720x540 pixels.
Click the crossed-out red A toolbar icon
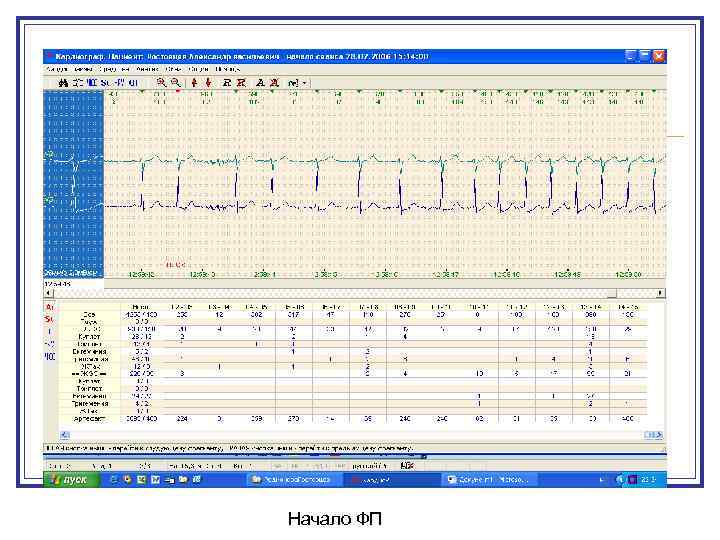click(274, 83)
